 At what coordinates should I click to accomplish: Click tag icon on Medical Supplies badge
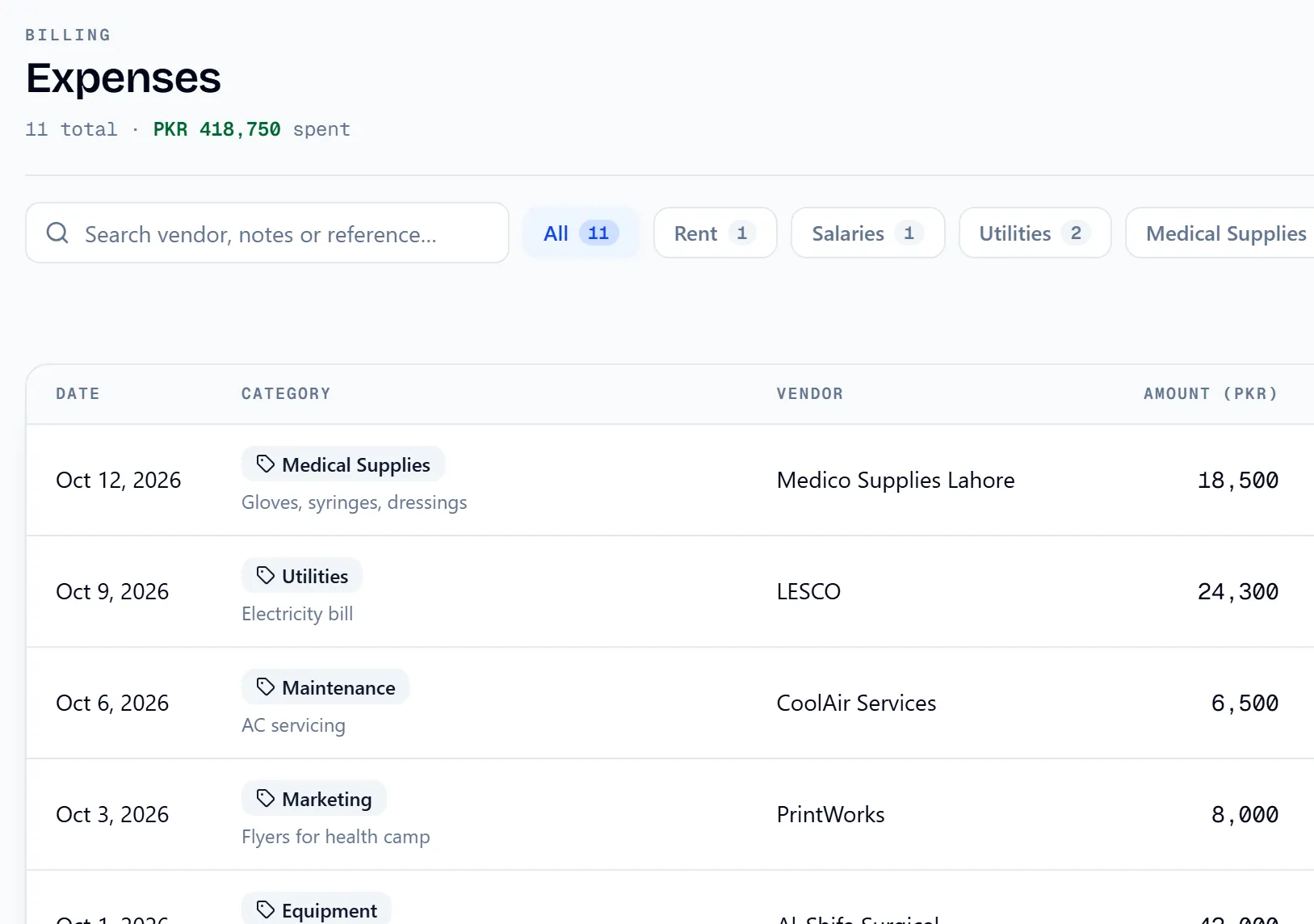[266, 464]
